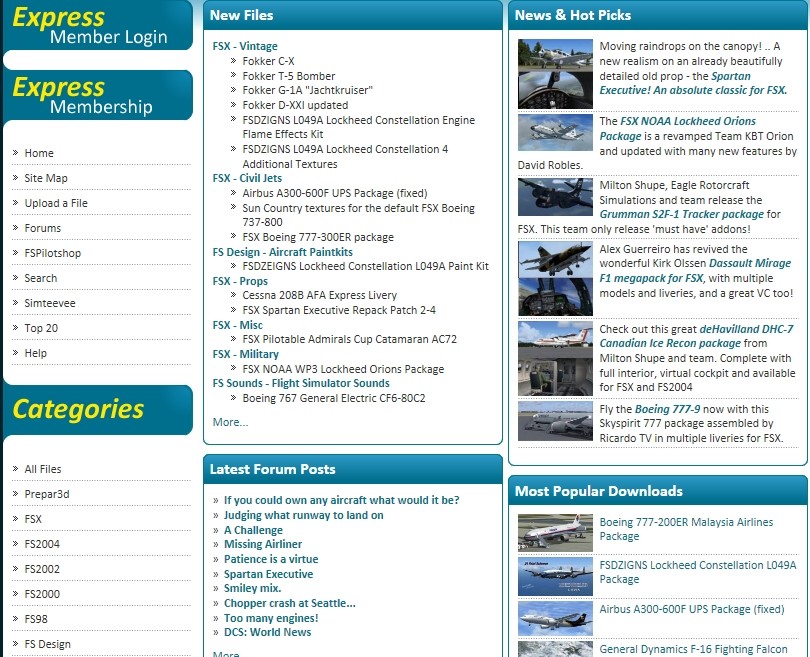Visit FSPilotshop from the sidebar
Image resolution: width=810 pixels, height=657 pixels.
[x=53, y=253]
